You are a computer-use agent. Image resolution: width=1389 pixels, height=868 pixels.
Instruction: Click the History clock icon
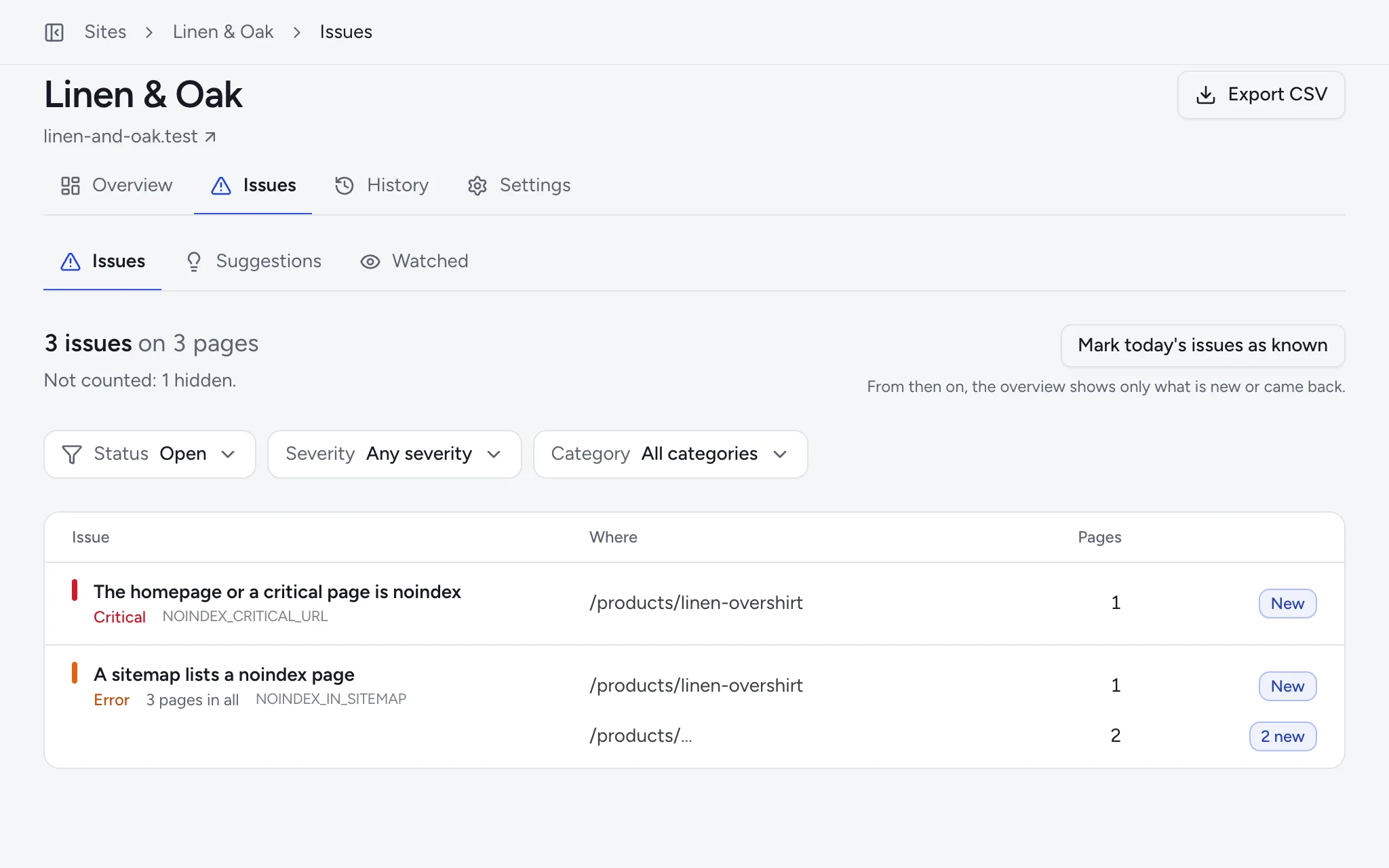(345, 186)
